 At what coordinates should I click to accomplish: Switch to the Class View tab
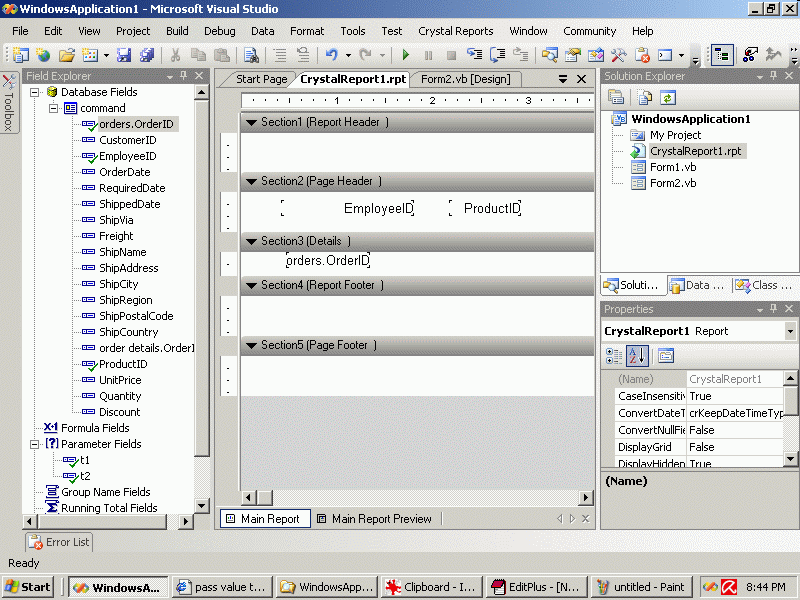764,285
